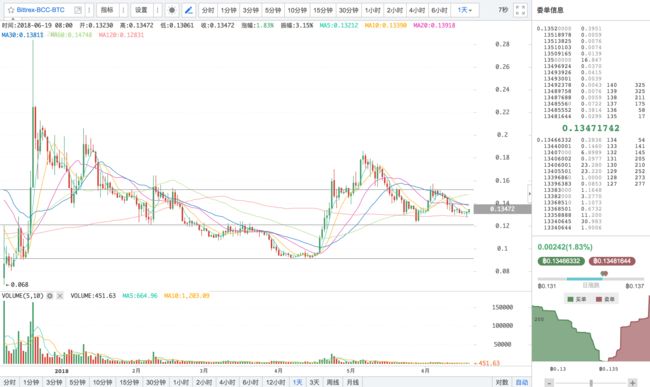Select 1小时 interval in the top toolbar

click(x=373, y=10)
